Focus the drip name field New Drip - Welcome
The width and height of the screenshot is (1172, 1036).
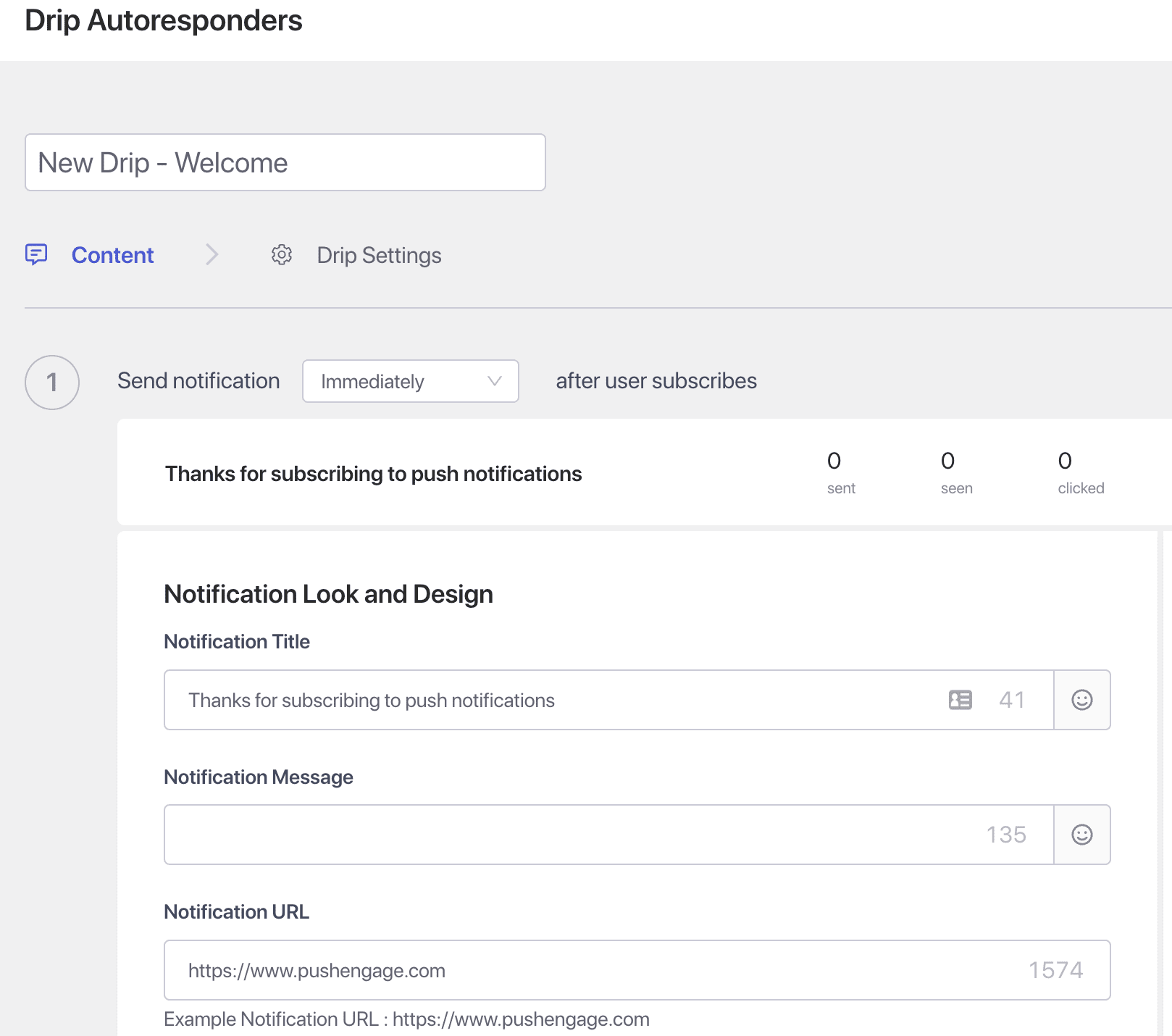click(285, 162)
